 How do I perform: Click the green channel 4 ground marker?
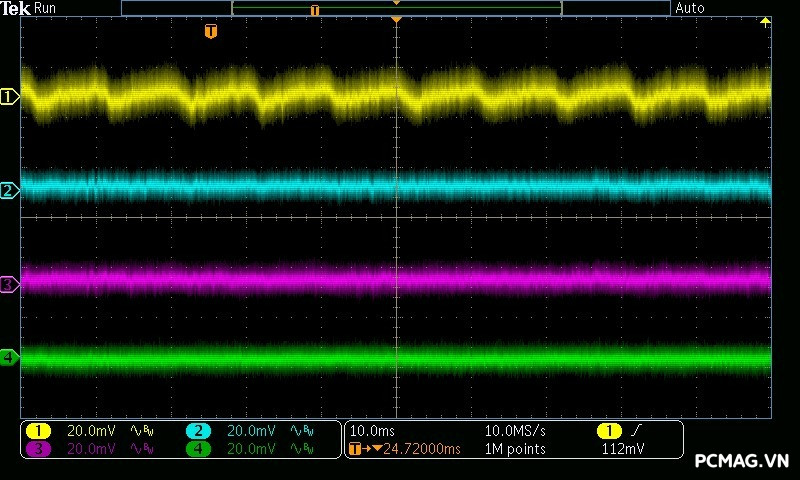pos(9,357)
